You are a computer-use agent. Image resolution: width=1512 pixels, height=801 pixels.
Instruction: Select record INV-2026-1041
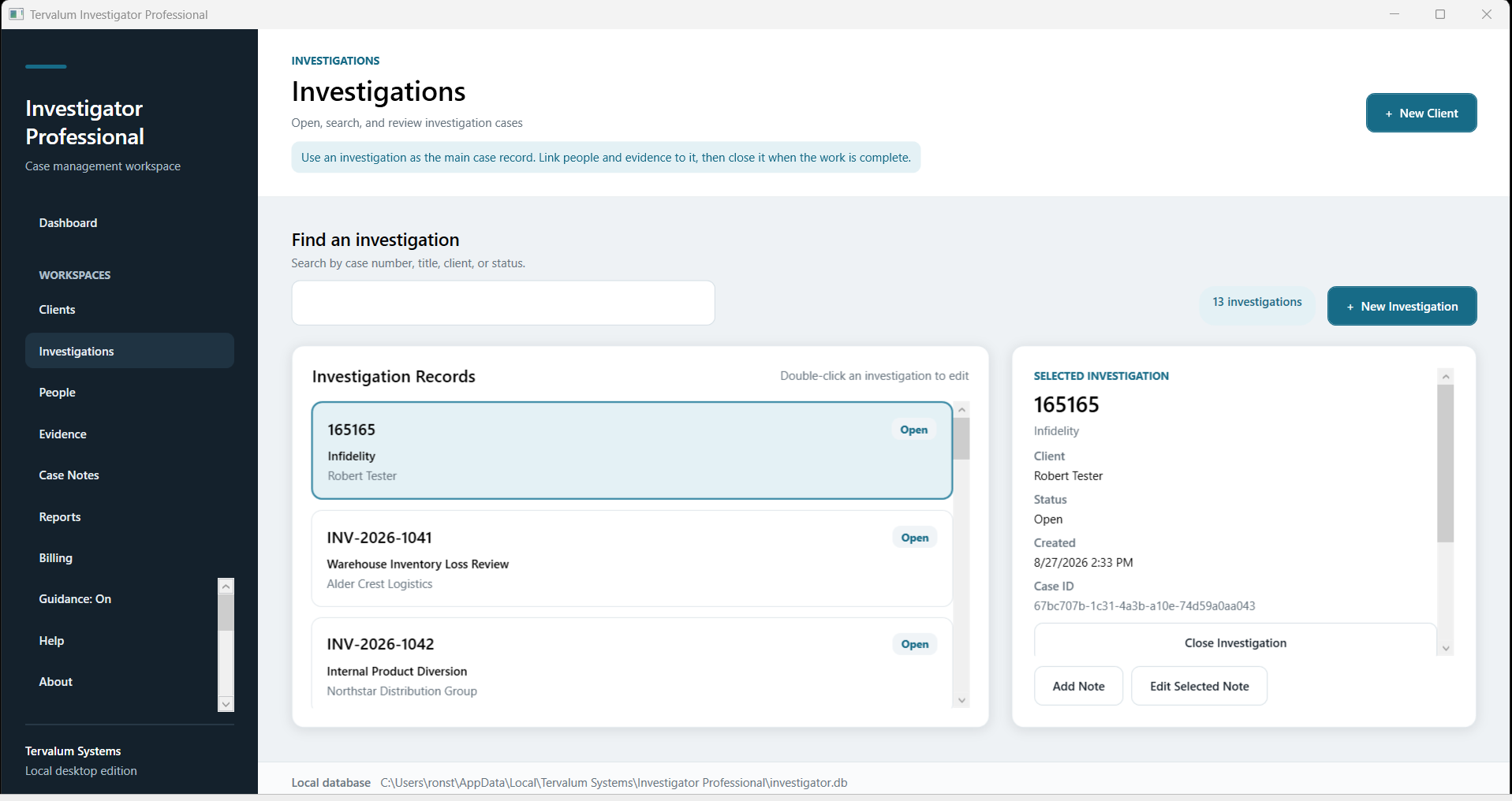pos(632,558)
